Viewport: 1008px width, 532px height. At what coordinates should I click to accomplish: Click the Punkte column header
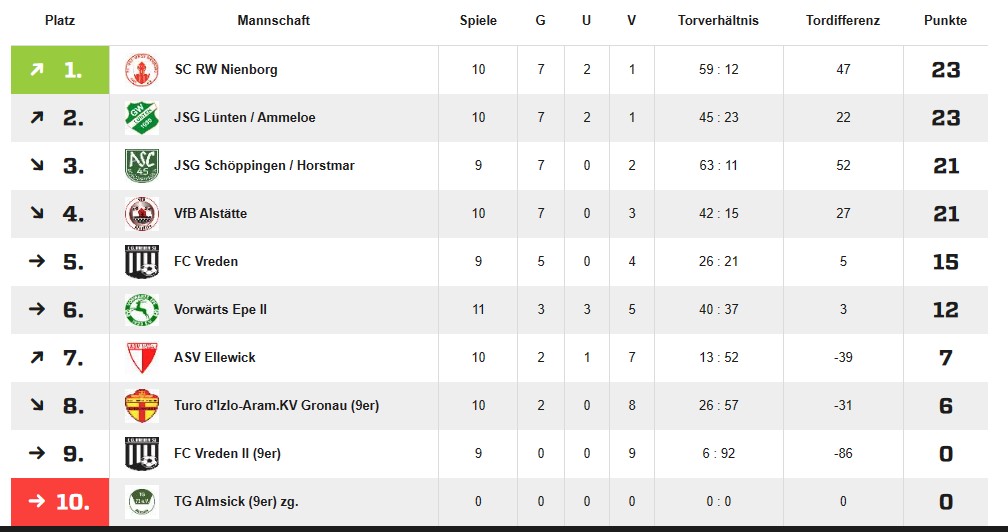pos(945,21)
